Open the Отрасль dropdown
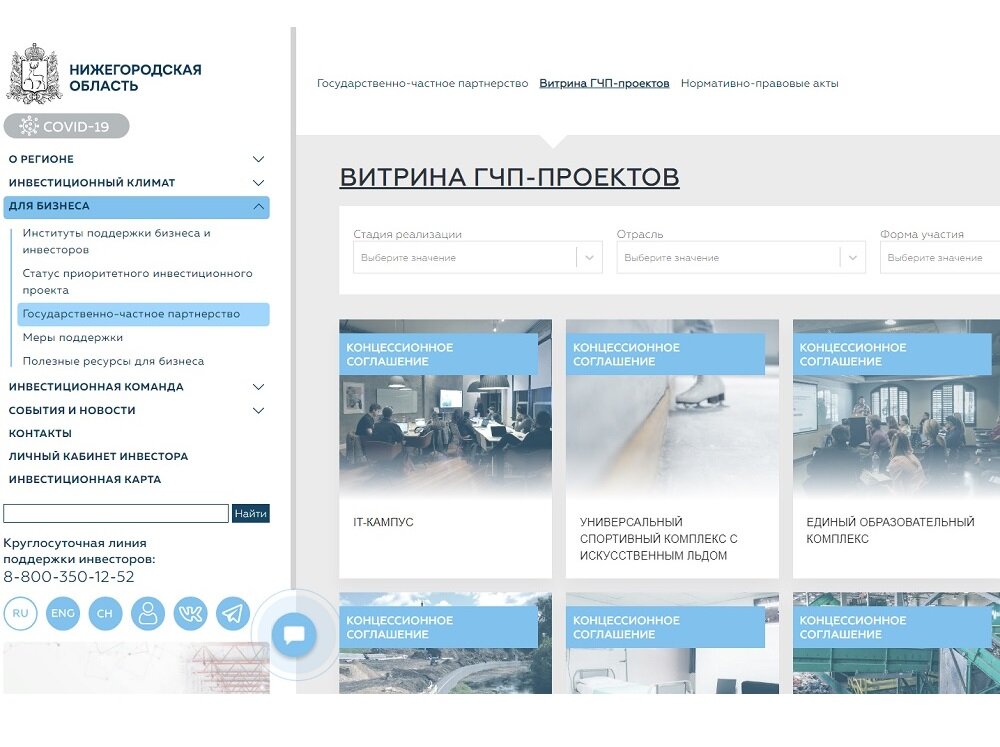Viewport: 1000px width, 747px height. [740, 257]
